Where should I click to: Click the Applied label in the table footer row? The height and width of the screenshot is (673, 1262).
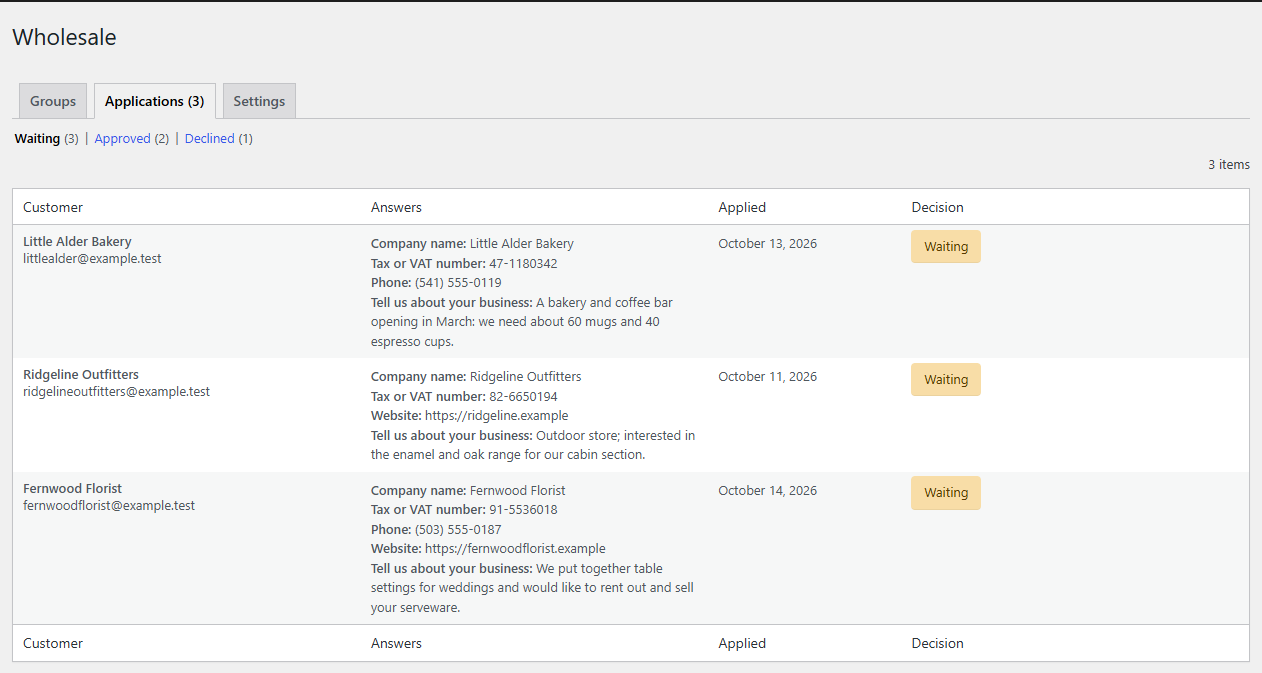pyautogui.click(x=742, y=644)
